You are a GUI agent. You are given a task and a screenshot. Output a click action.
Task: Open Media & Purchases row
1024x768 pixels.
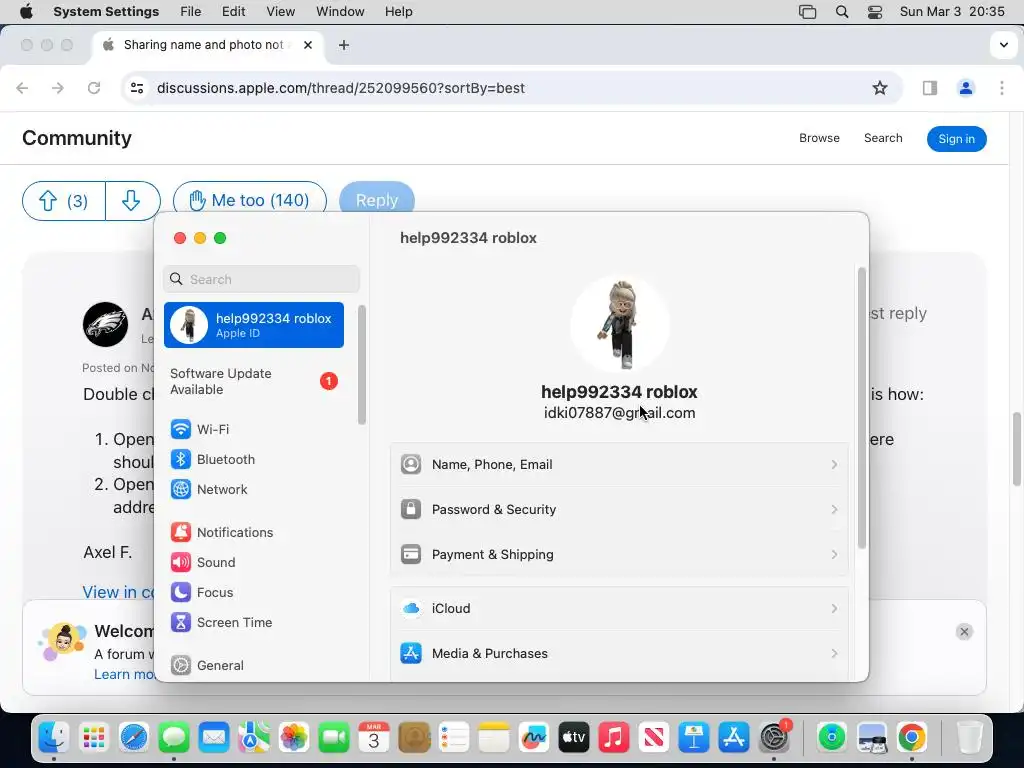(x=619, y=653)
